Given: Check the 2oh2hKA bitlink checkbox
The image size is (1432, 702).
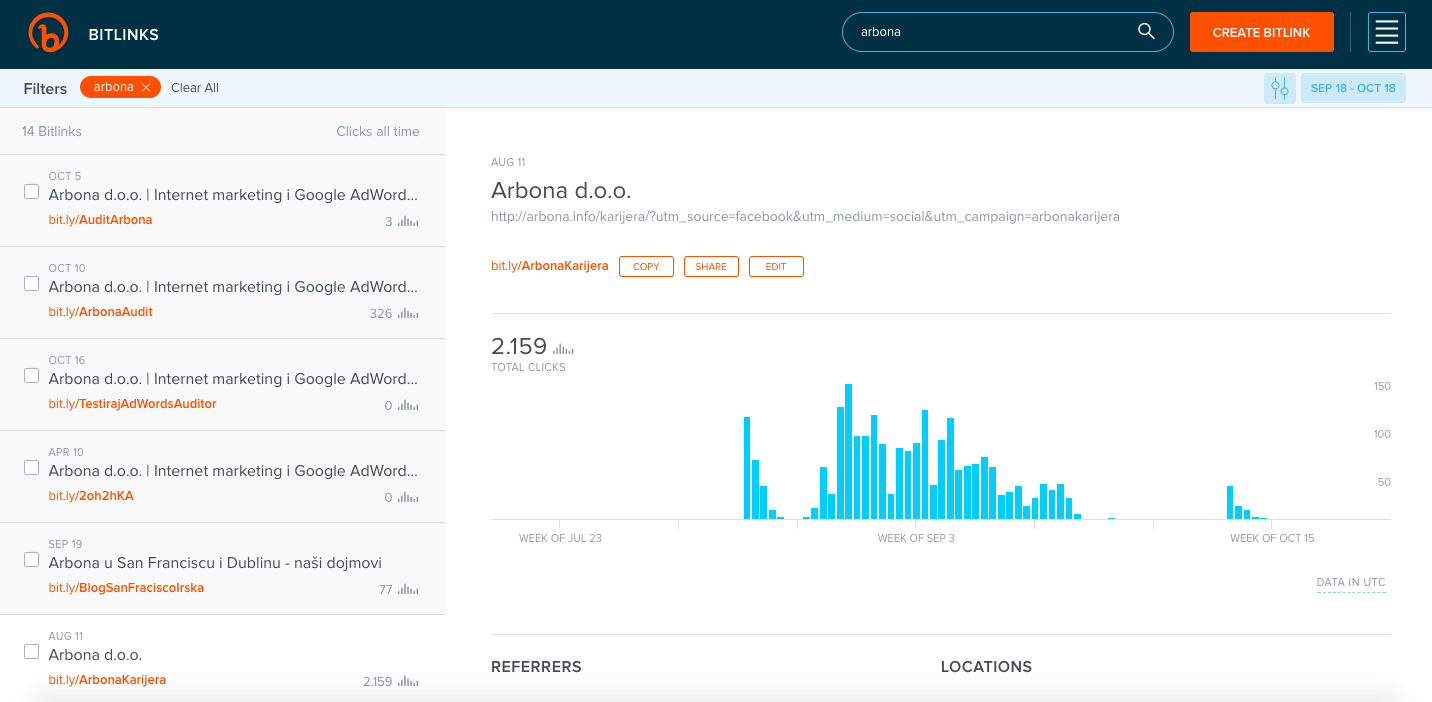Looking at the screenshot, I should 31,468.
